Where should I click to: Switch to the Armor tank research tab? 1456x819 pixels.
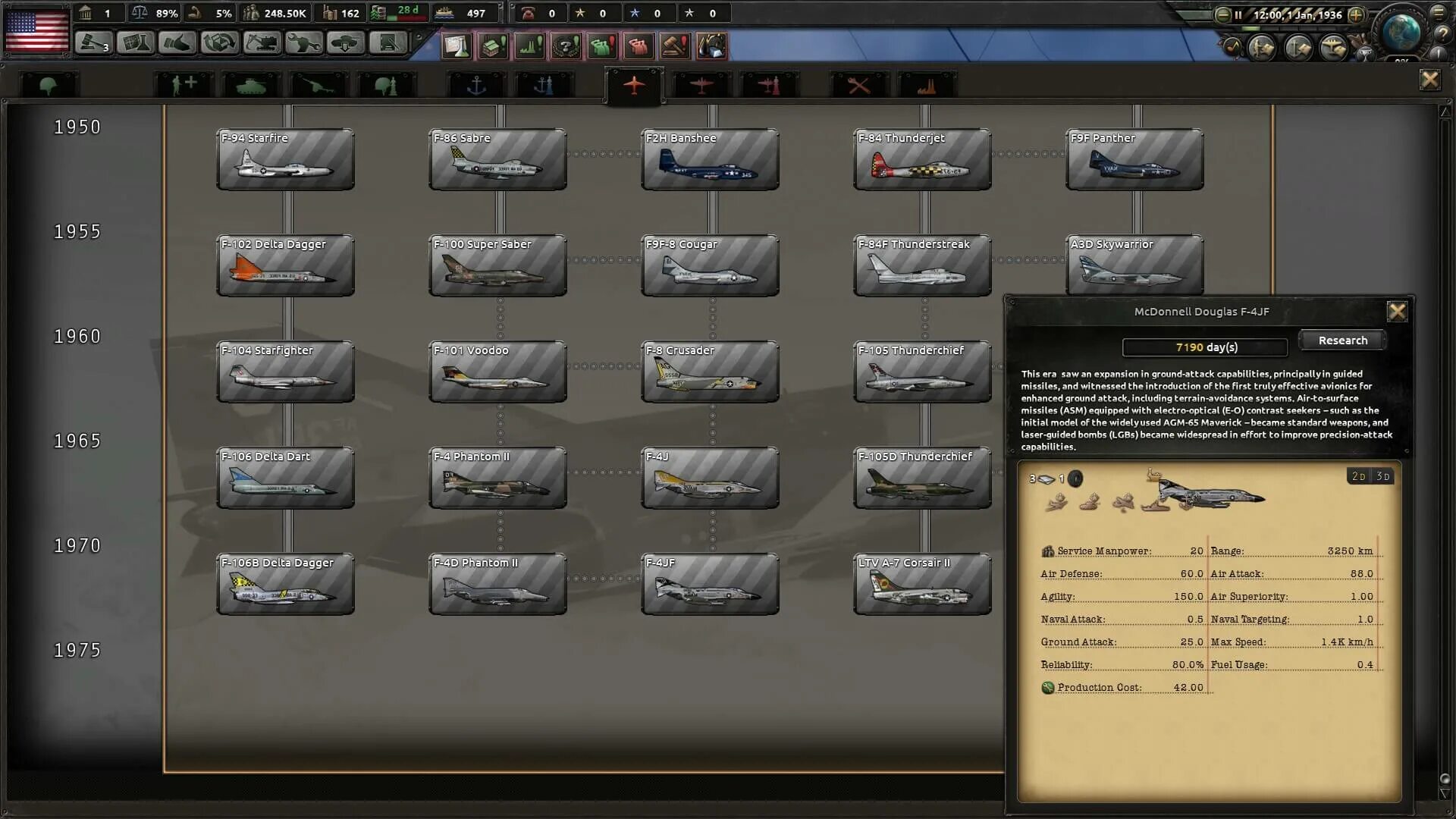(x=252, y=86)
